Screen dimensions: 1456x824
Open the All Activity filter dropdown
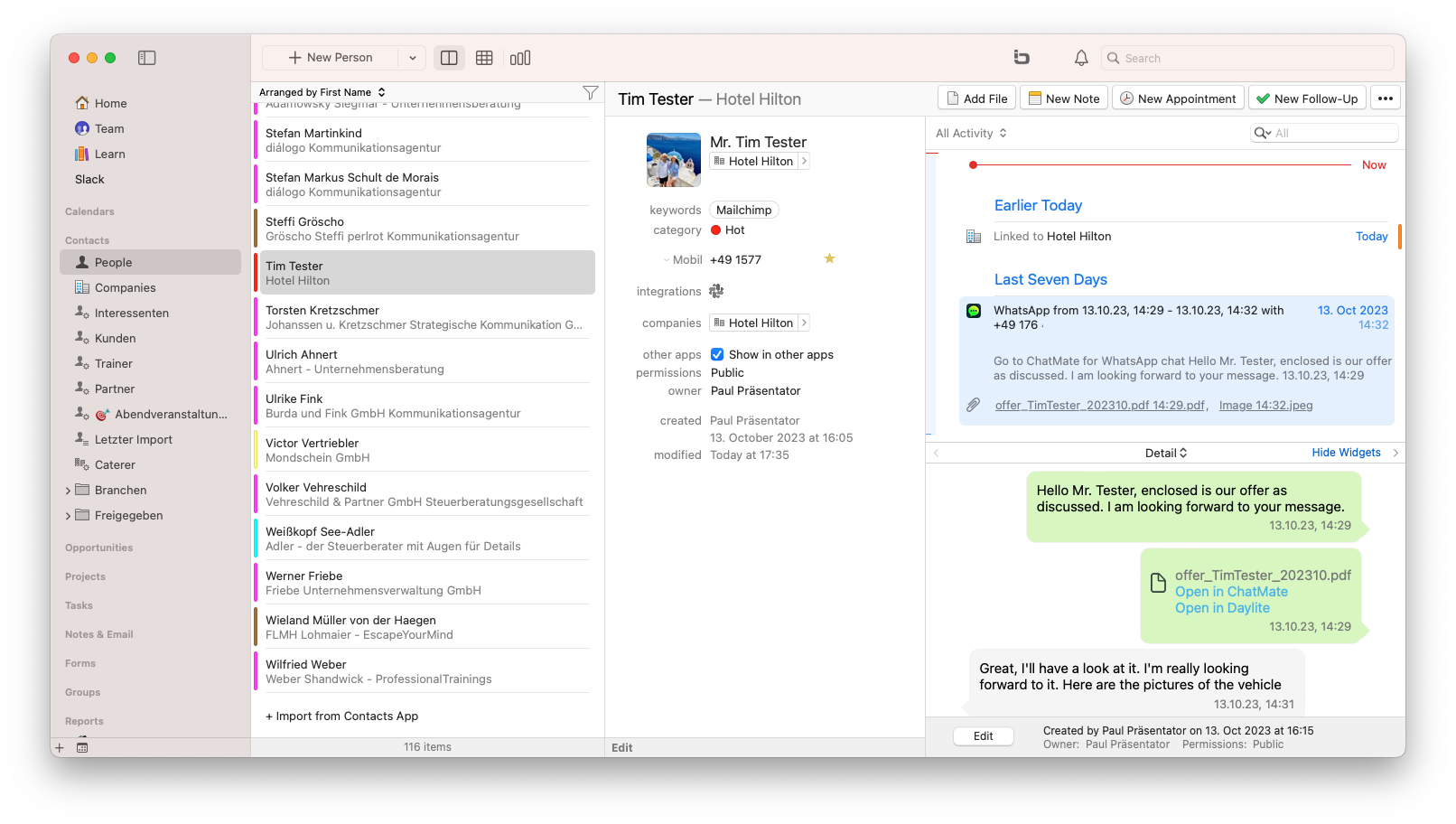point(972,133)
